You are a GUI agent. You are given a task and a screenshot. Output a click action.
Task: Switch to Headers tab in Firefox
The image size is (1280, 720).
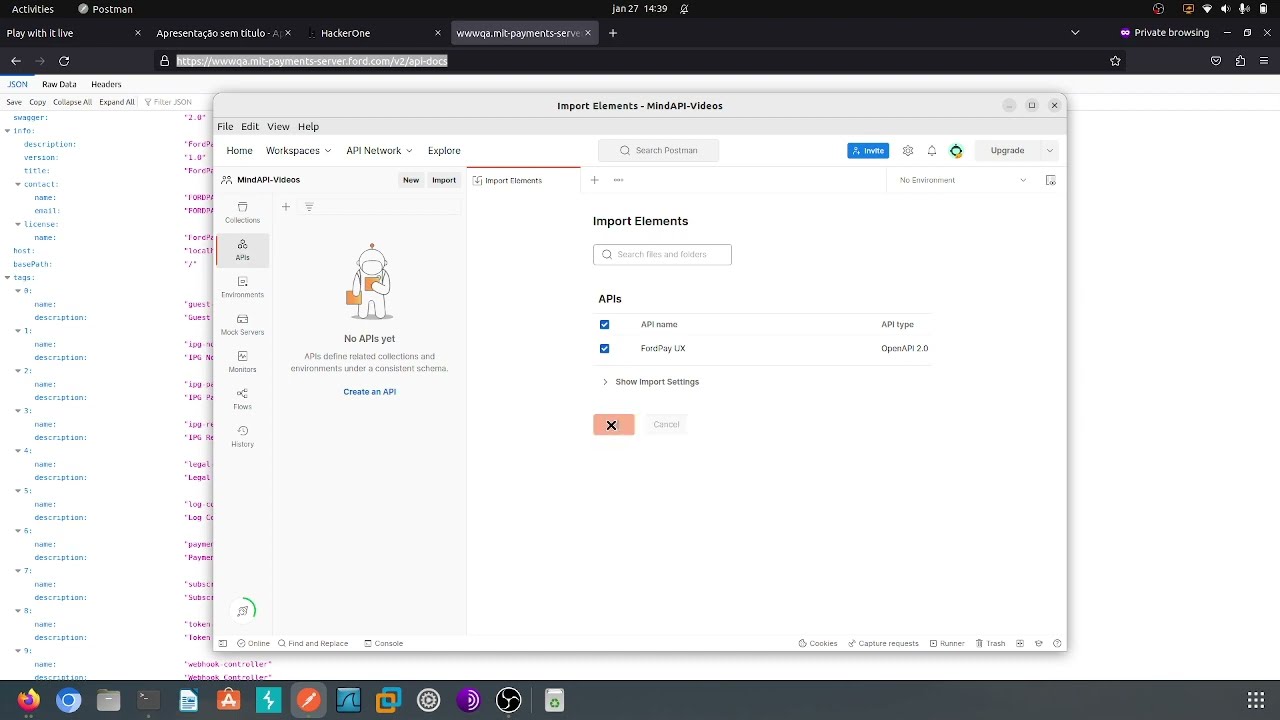106,85
